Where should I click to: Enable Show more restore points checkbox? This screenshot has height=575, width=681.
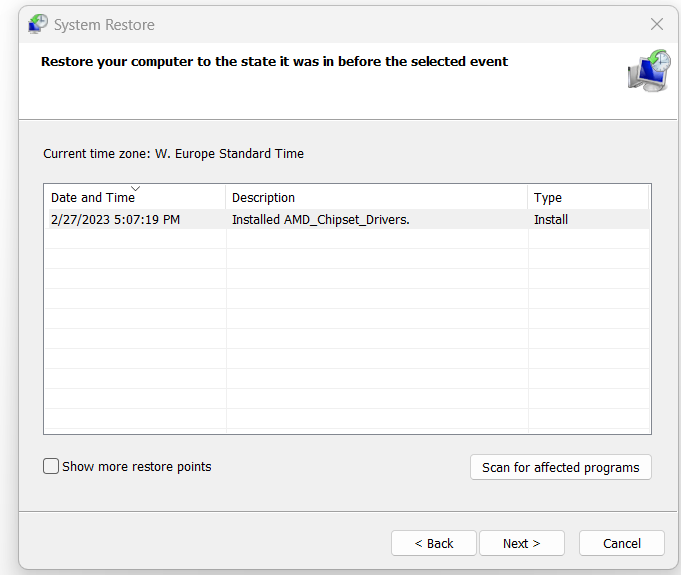tap(51, 466)
